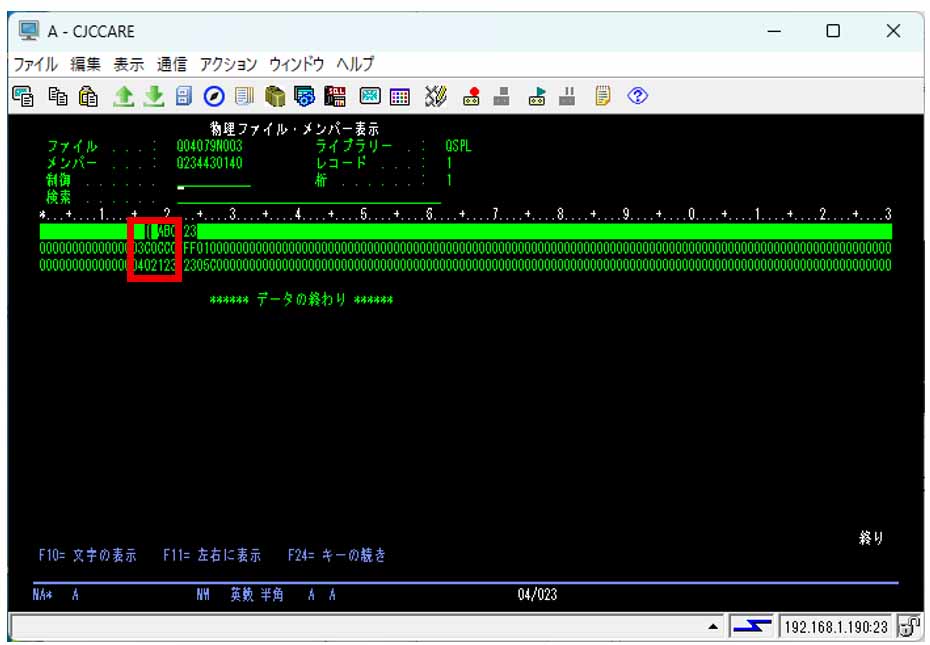Click the 制御 input field
The height and width of the screenshot is (645, 930).
pos(214,182)
